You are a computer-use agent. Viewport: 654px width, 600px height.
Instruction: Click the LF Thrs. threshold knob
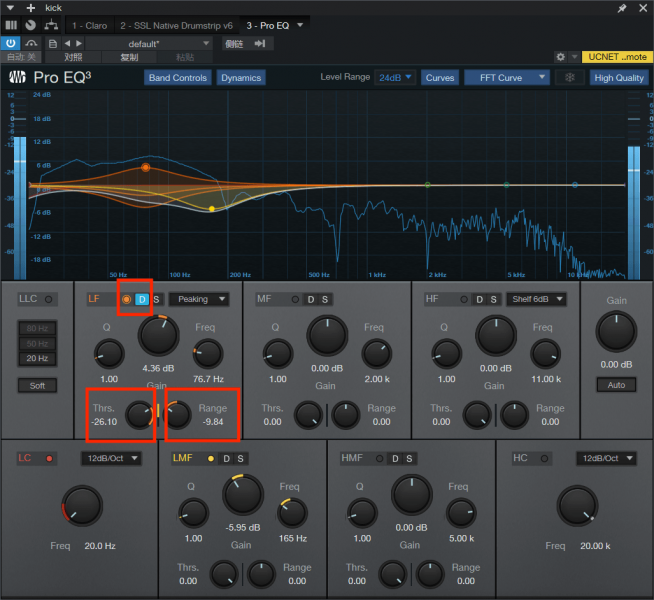[140, 415]
